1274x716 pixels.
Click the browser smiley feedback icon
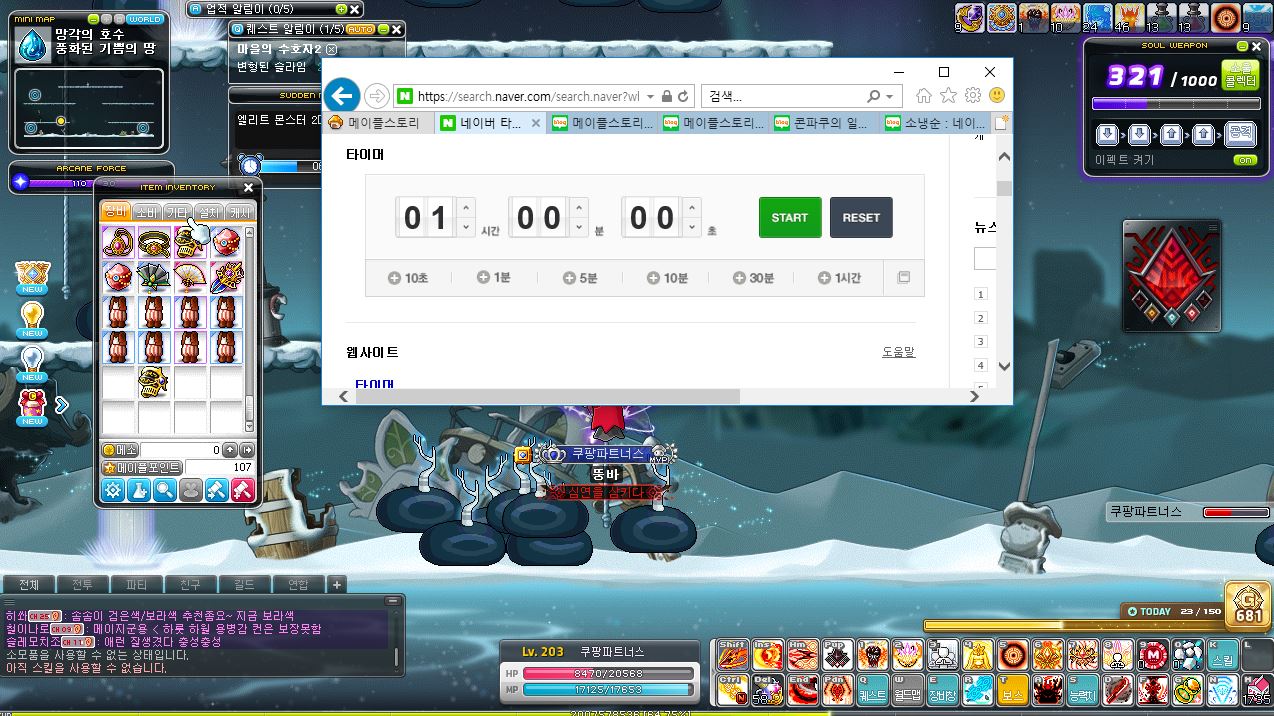pos(996,96)
